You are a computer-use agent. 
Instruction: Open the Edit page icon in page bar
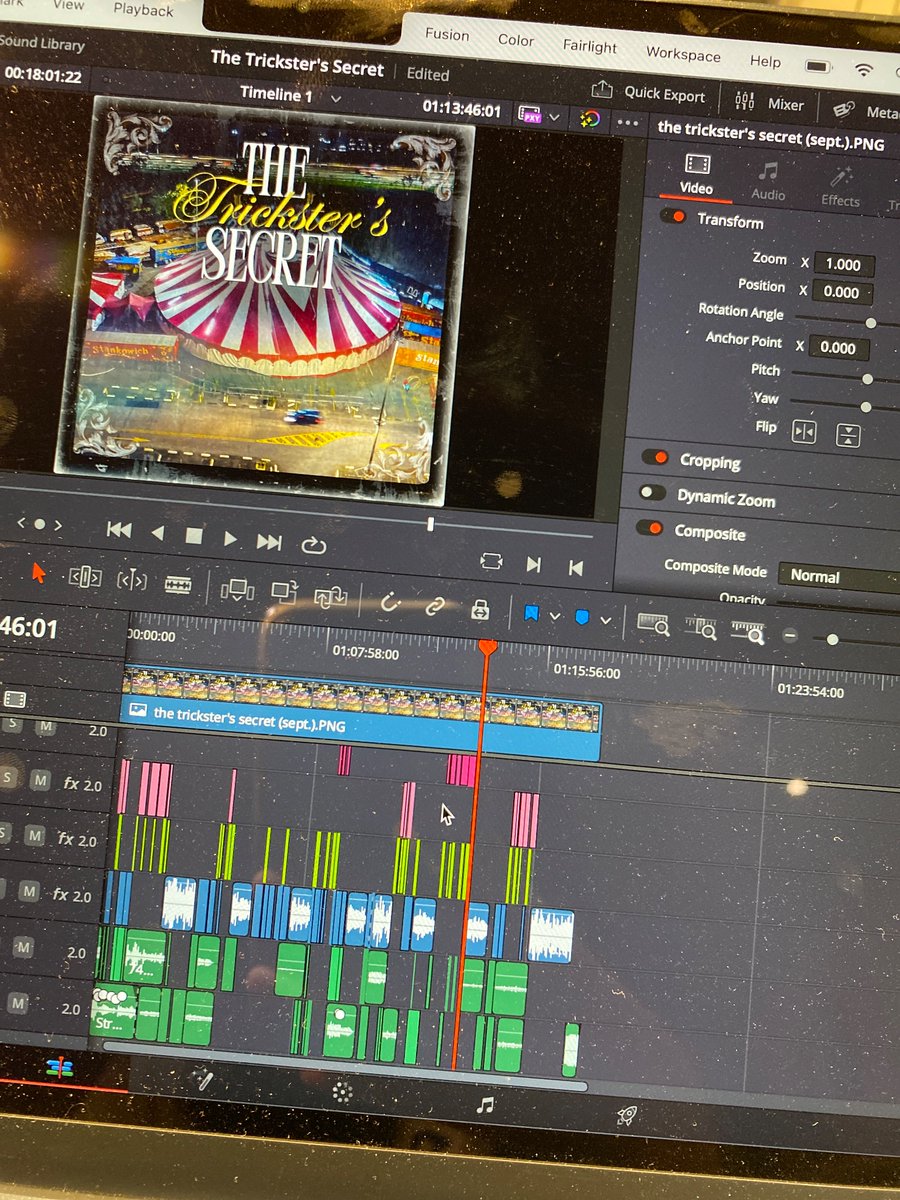pyautogui.click(x=60, y=1067)
